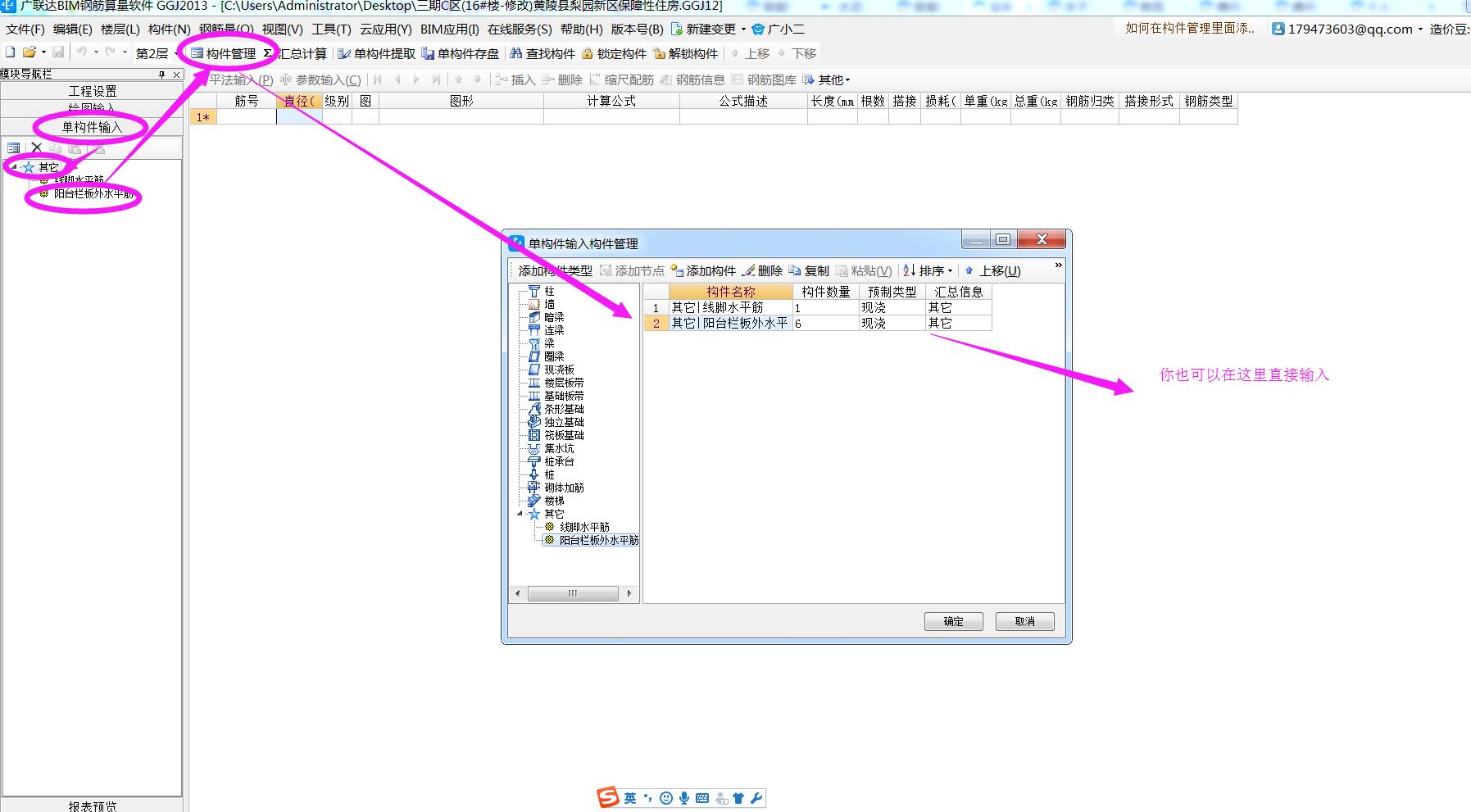Open the 编辑(E) menu

[73, 29]
